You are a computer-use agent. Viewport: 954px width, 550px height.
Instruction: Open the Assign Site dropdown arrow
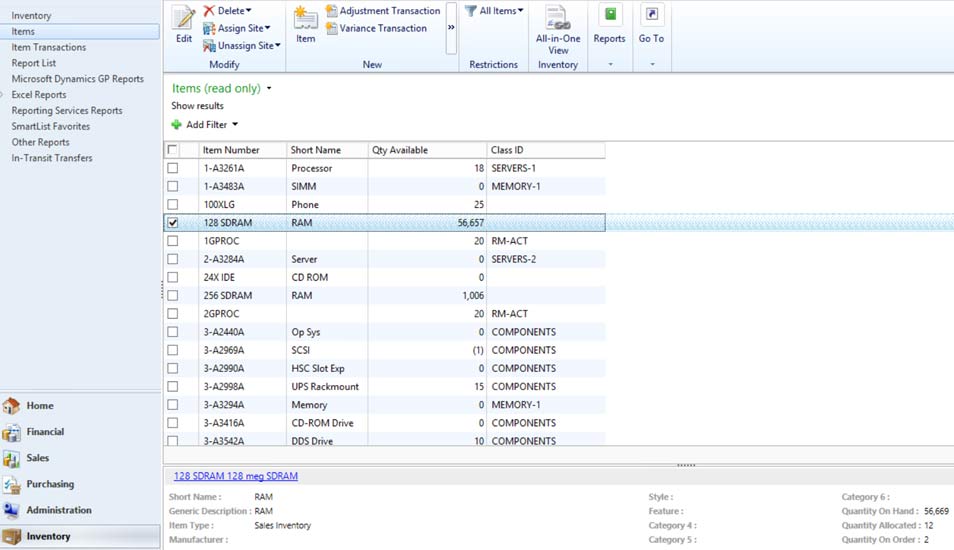coord(268,28)
